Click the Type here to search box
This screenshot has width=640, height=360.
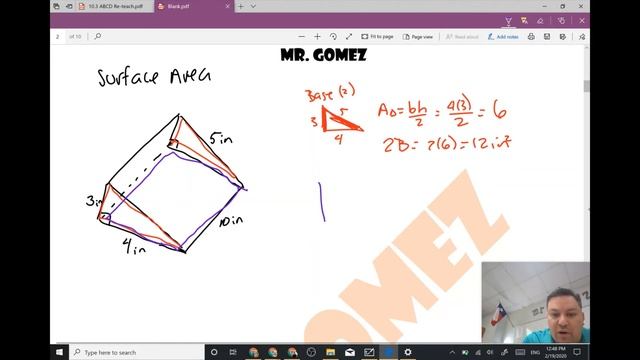click(x=137, y=352)
